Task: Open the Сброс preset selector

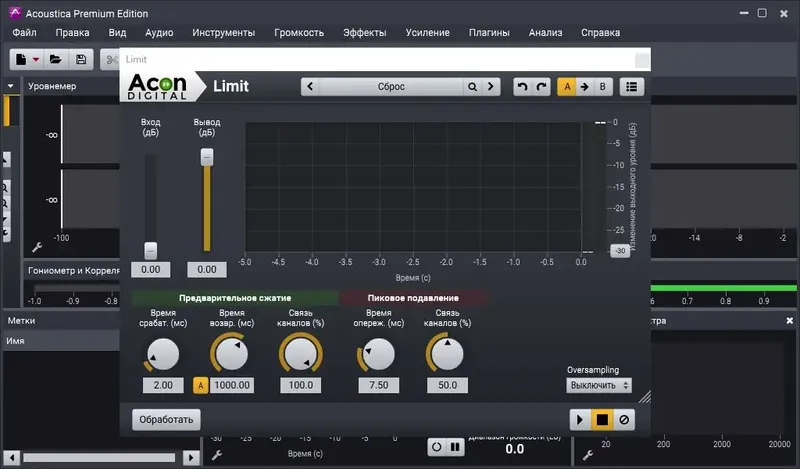Action: [391, 87]
